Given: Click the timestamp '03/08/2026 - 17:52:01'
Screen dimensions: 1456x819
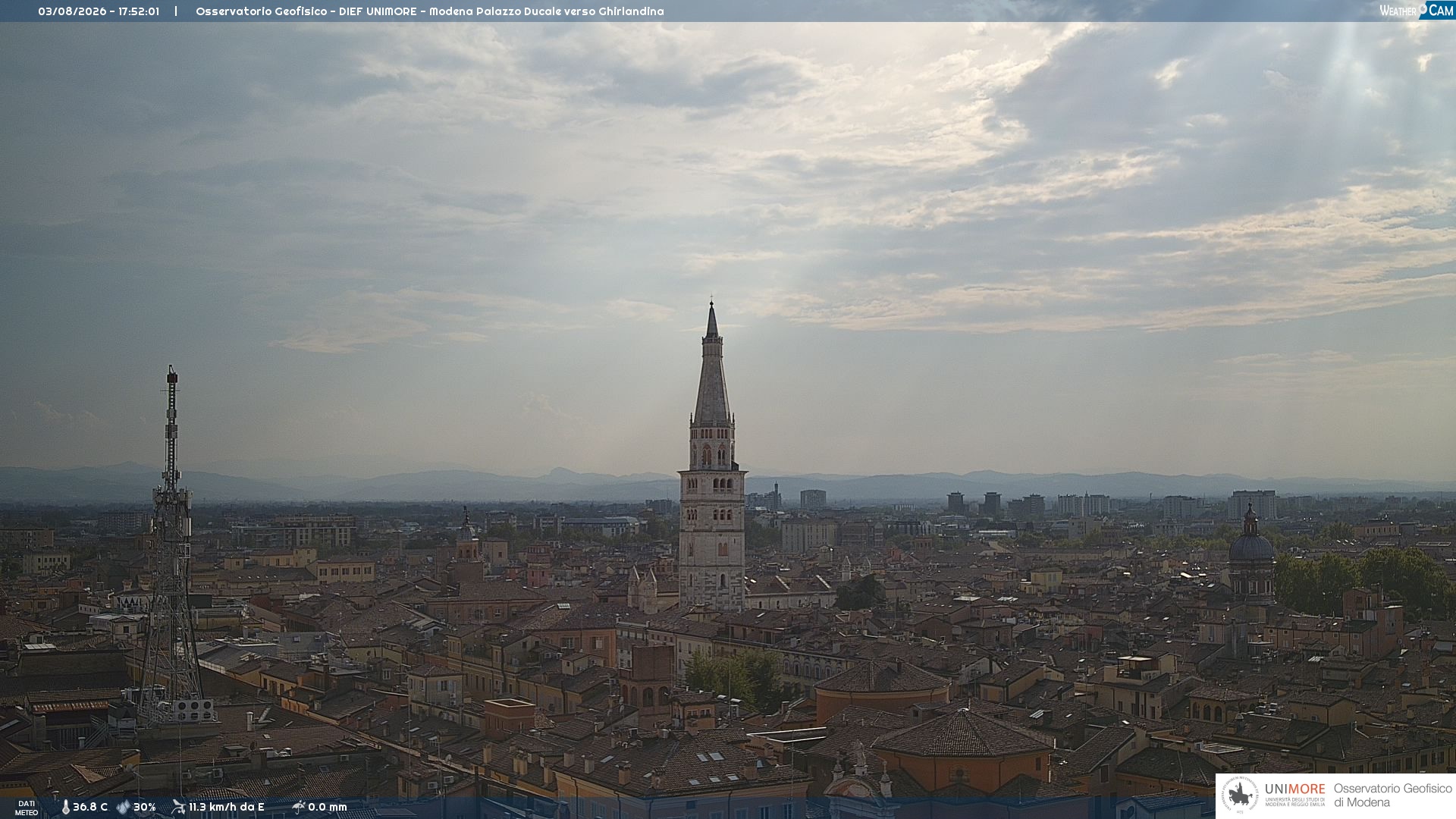Looking at the screenshot, I should [99, 11].
